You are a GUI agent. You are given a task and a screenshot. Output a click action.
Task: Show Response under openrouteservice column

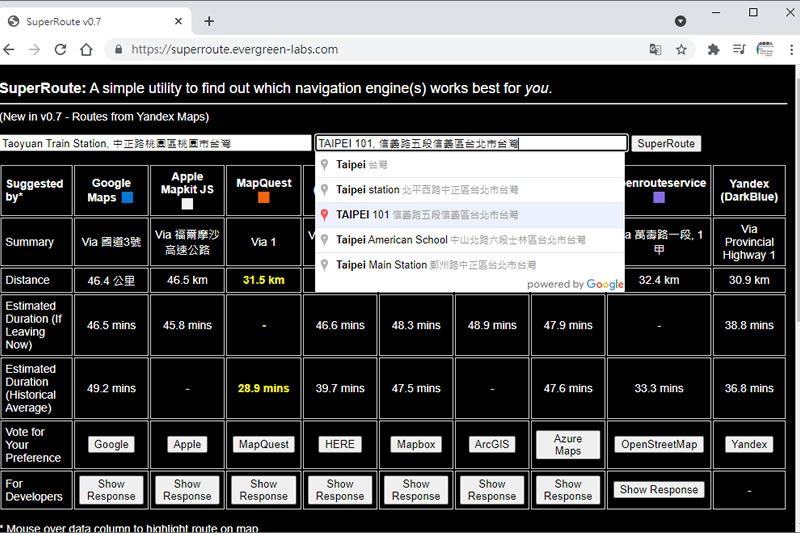pos(659,490)
